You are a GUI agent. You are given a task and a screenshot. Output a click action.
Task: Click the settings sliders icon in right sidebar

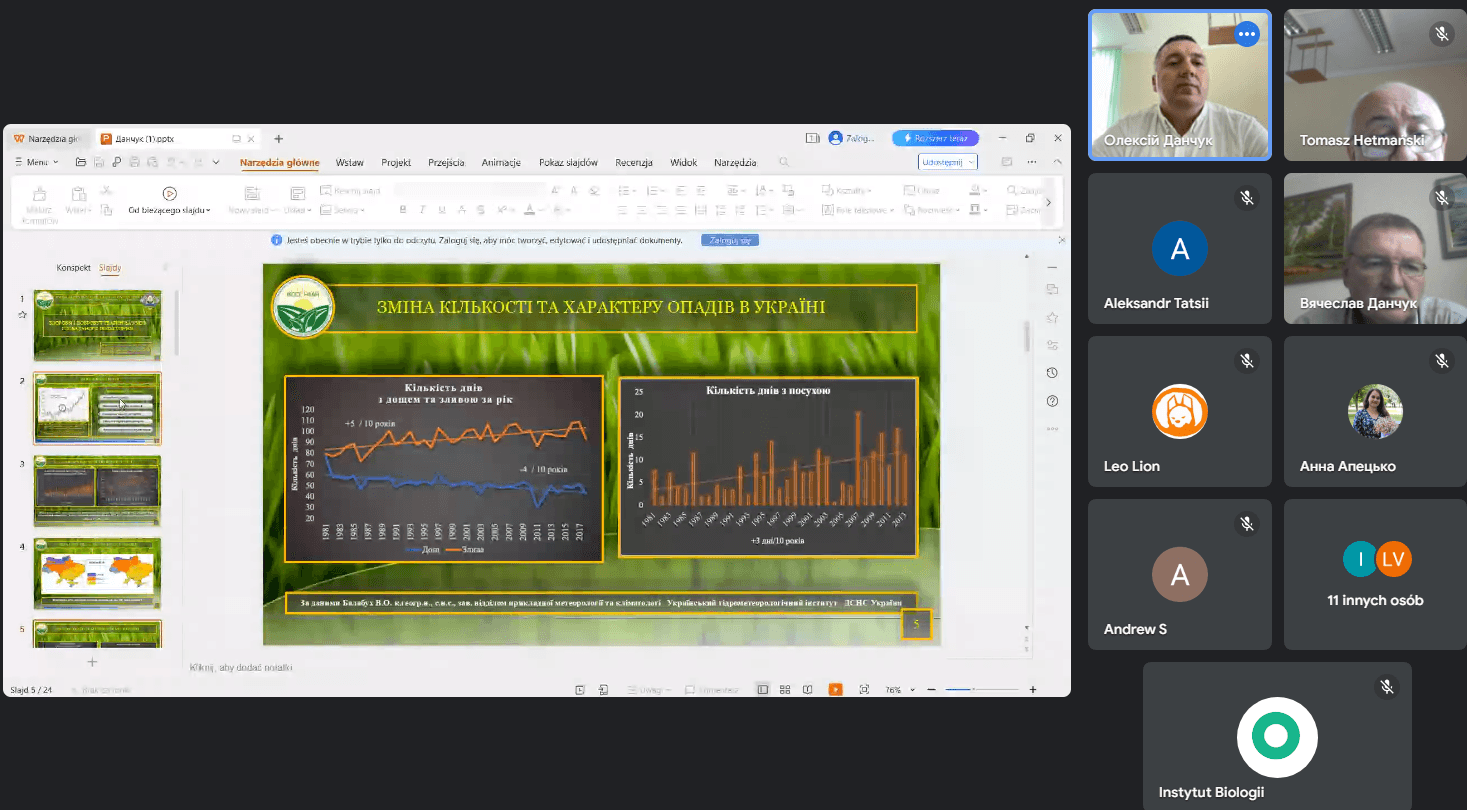click(x=1052, y=345)
